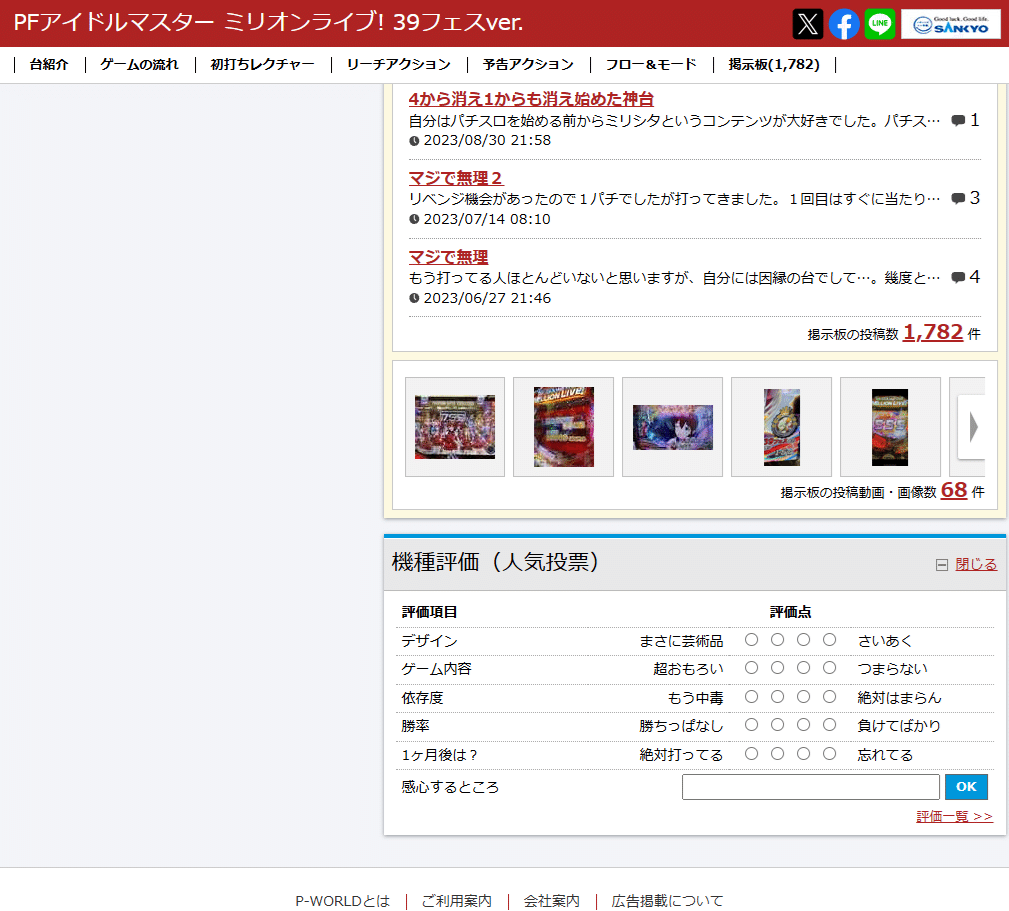Select デザイン worst rating next to さいあく
Image resolution: width=1009 pixels, height=911 pixels.
[x=829, y=640]
